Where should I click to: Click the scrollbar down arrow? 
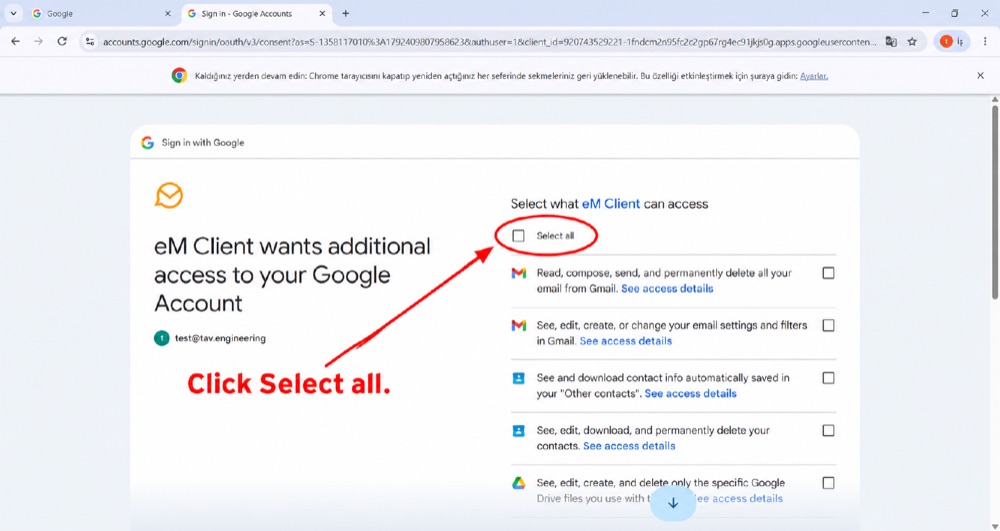[995, 527]
